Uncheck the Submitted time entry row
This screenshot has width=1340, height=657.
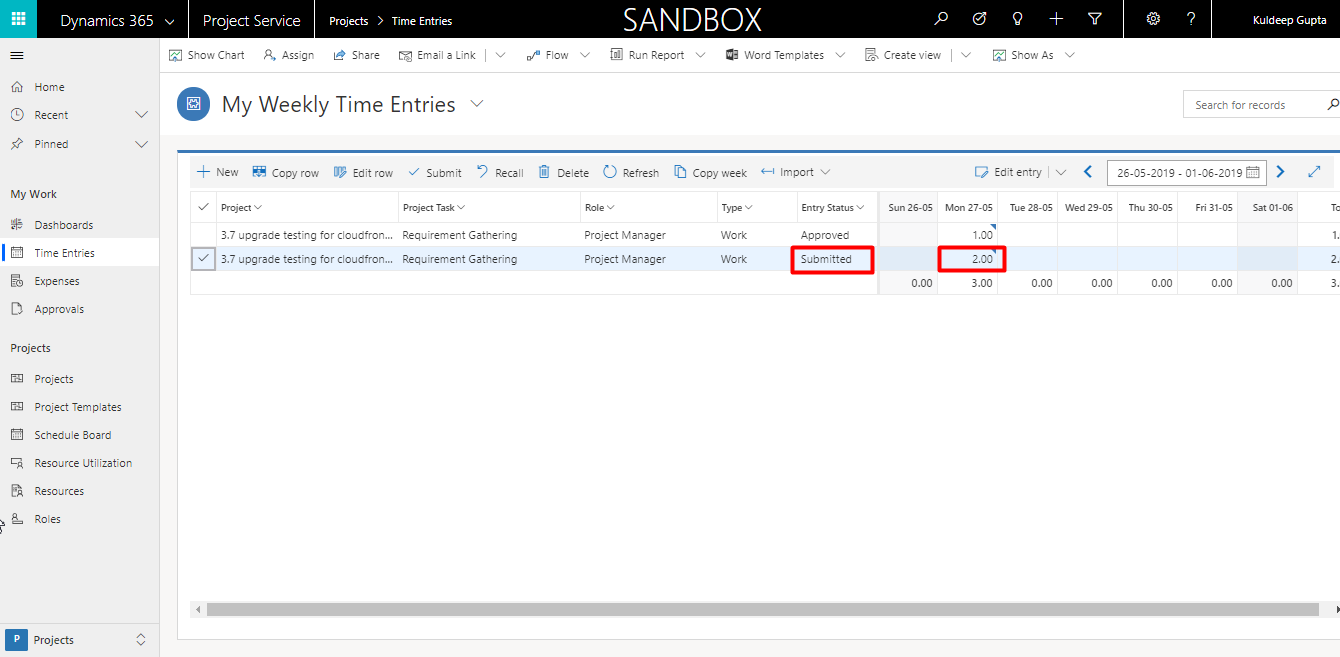pos(204,259)
